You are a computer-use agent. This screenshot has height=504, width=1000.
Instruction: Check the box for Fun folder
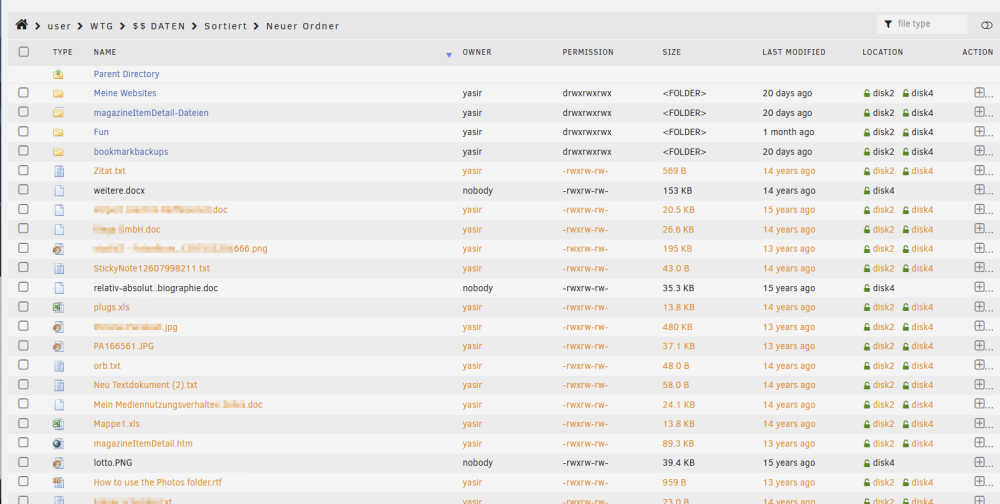click(24, 131)
